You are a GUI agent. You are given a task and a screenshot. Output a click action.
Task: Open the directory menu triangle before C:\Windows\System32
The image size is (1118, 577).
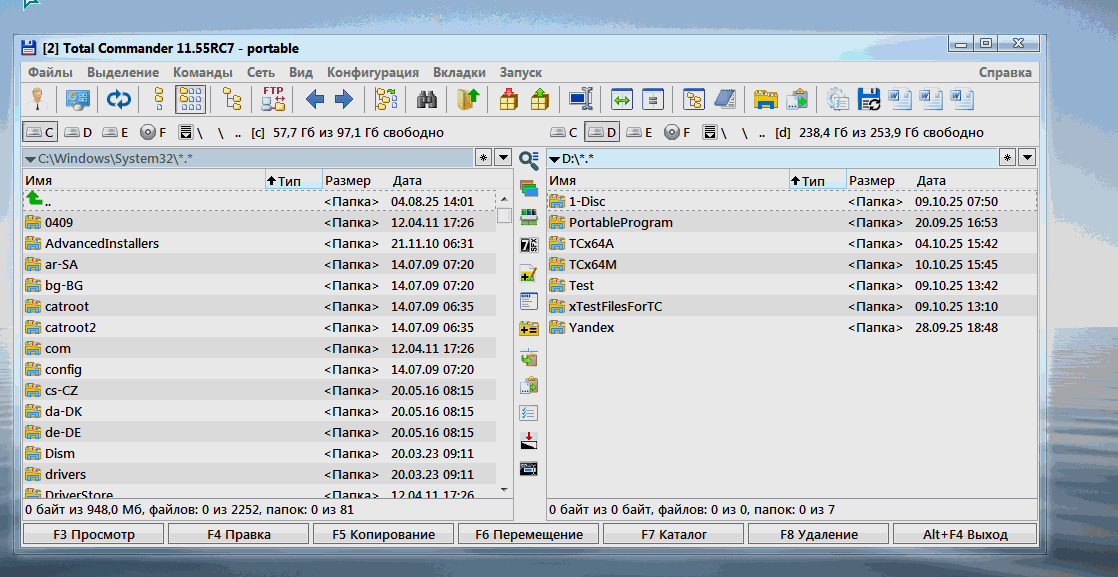coord(30,159)
